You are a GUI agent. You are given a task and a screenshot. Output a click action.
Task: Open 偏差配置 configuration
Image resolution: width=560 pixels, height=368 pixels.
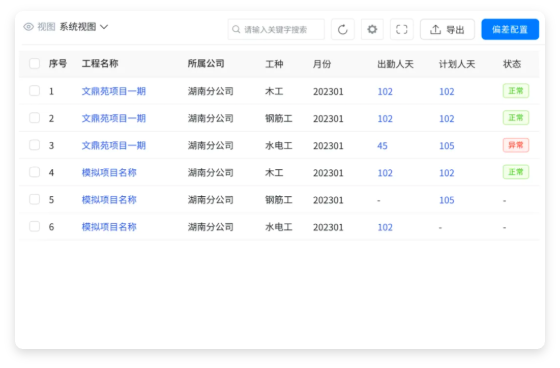[x=510, y=29]
